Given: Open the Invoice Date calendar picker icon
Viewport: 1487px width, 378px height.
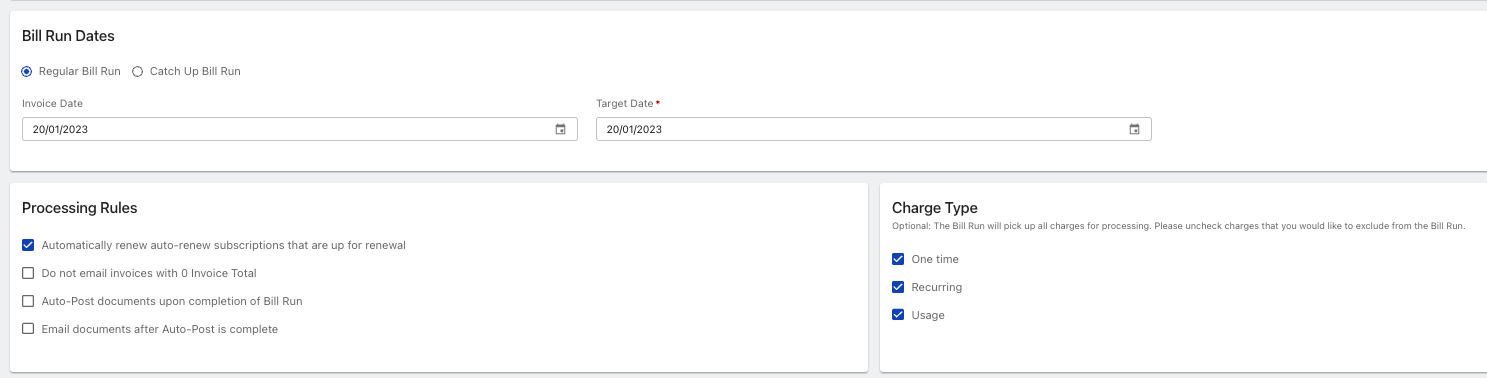Looking at the screenshot, I should [x=560, y=129].
